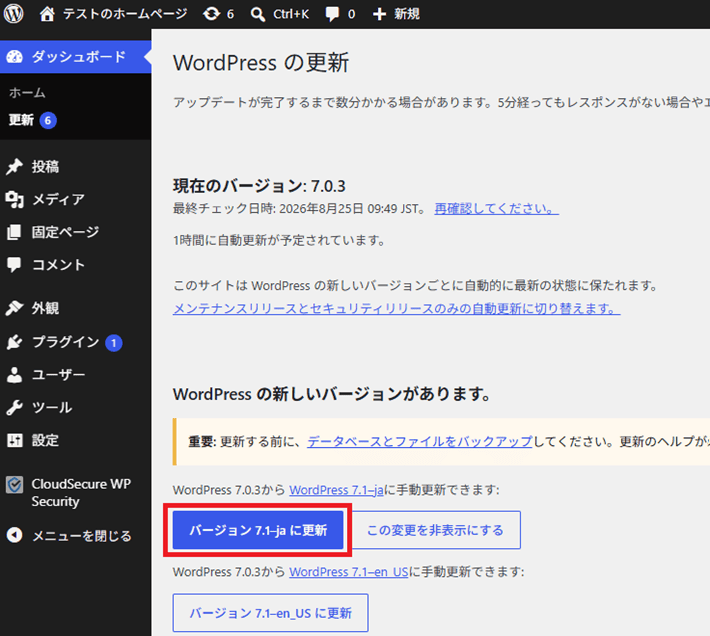The width and height of the screenshot is (710, 636).
Task: Open ツール menu label
Action: point(52,407)
